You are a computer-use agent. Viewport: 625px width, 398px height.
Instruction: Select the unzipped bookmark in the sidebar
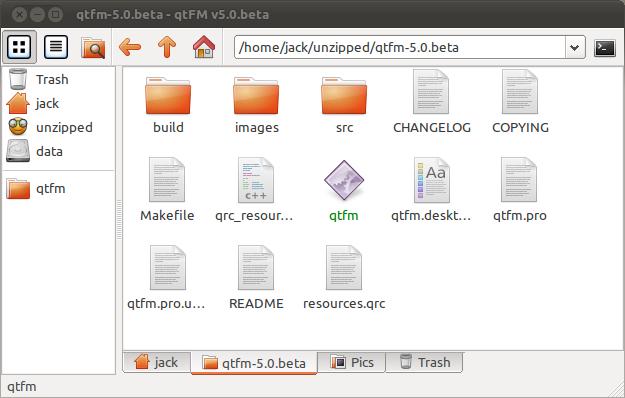[x=50, y=127]
